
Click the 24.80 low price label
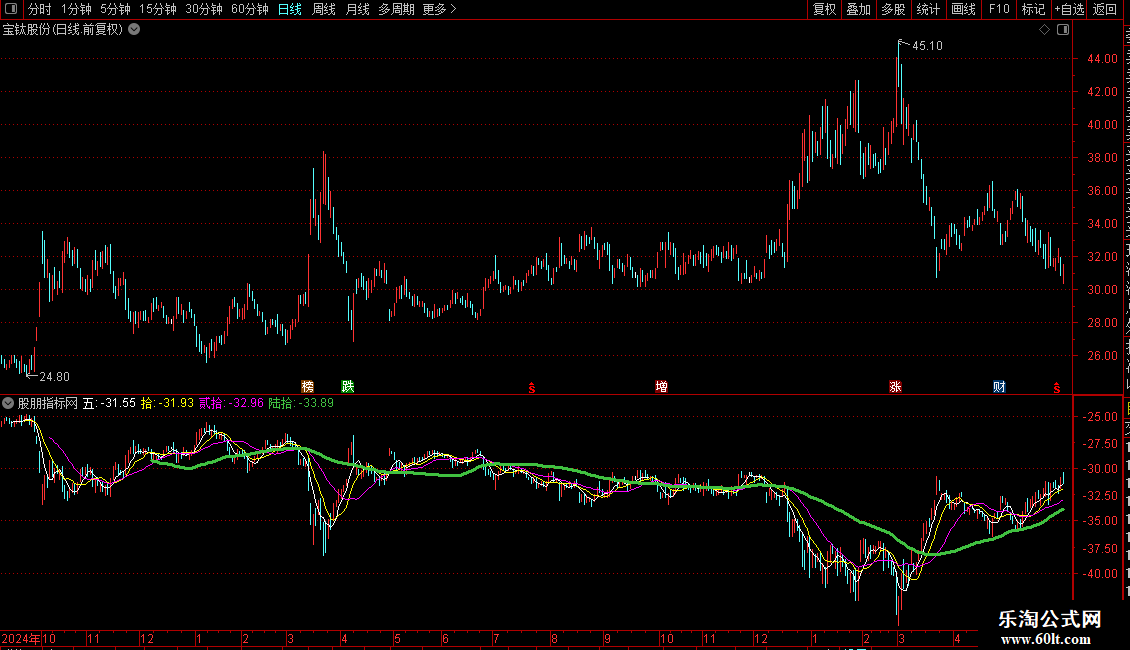[54, 377]
